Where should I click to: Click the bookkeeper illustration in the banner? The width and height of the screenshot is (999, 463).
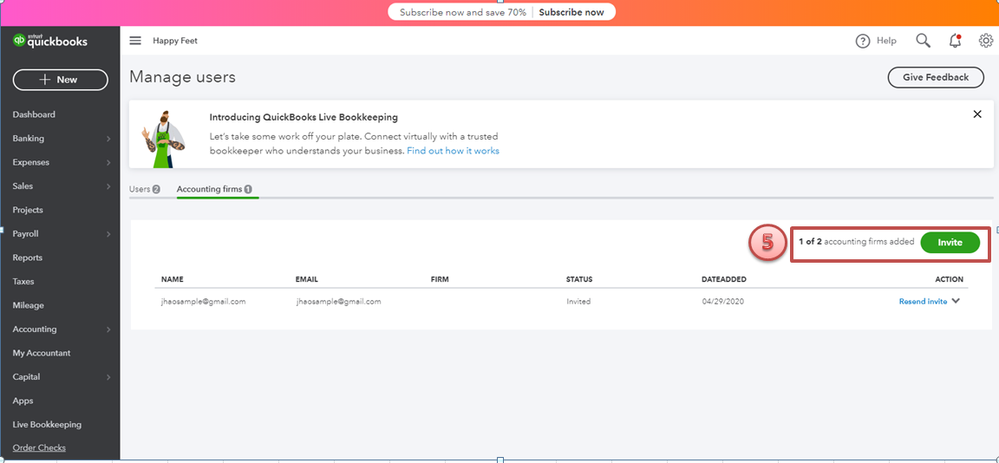(164, 139)
